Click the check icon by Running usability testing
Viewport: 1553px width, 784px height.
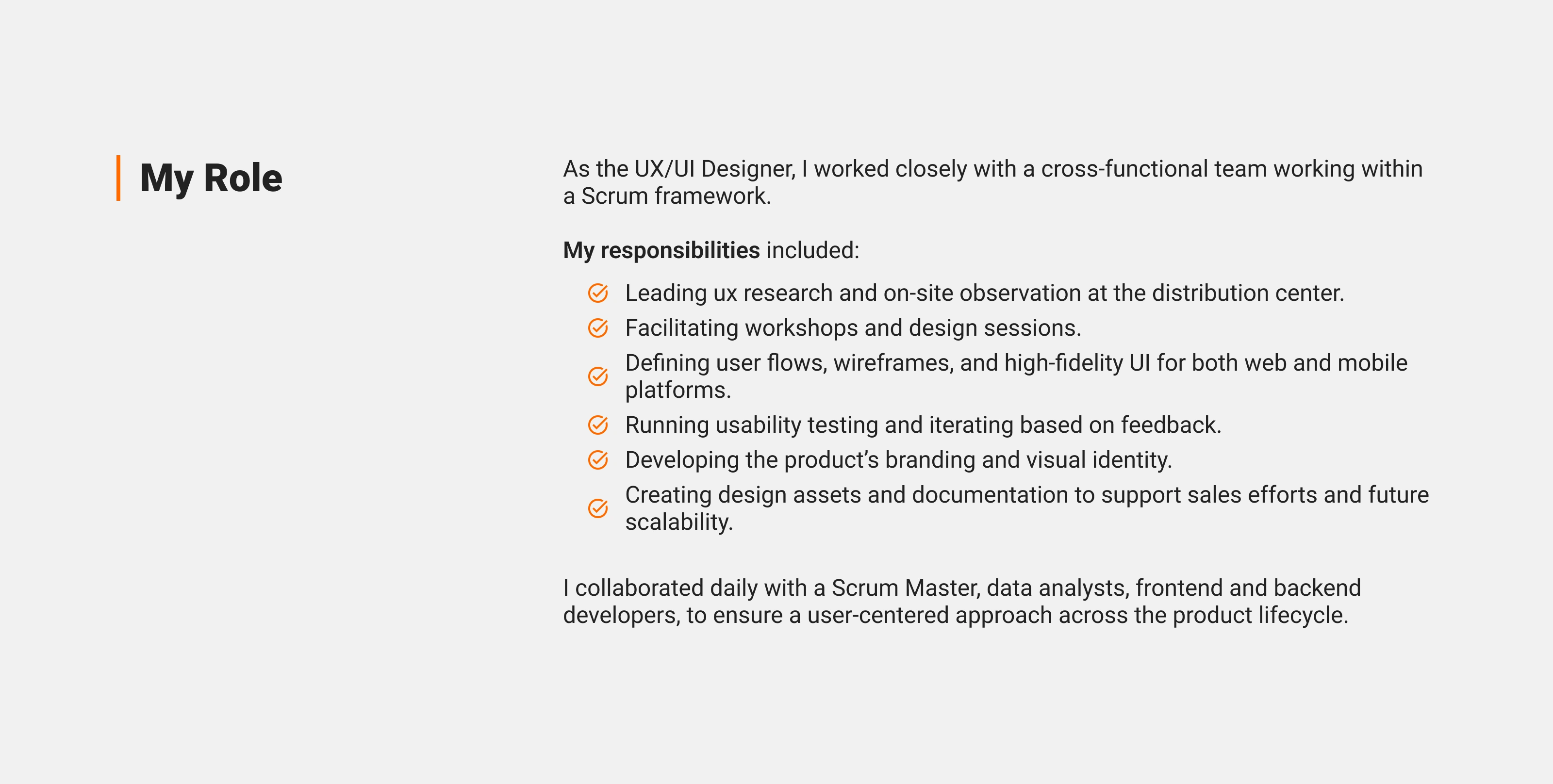click(597, 425)
